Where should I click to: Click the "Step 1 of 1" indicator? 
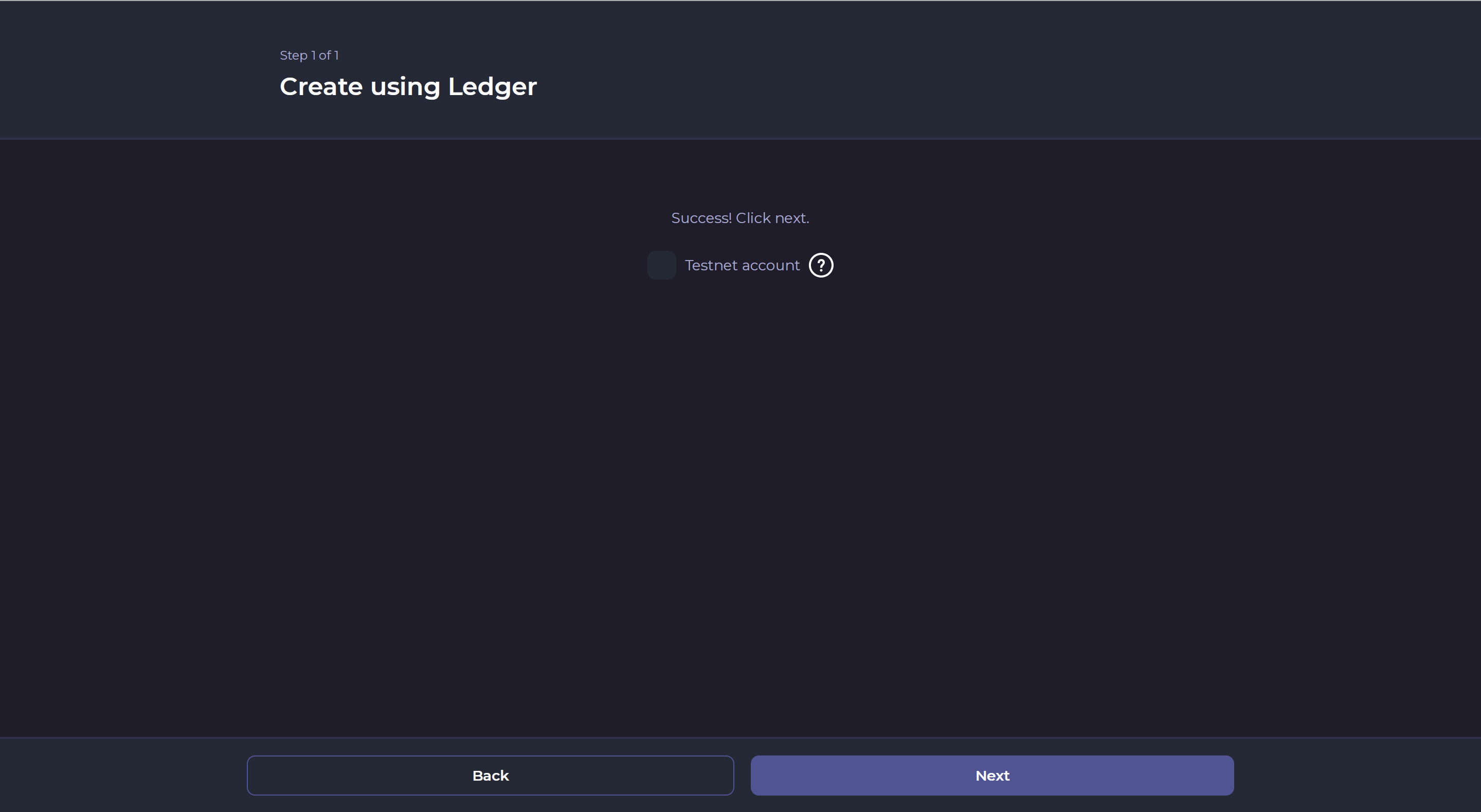pos(309,56)
